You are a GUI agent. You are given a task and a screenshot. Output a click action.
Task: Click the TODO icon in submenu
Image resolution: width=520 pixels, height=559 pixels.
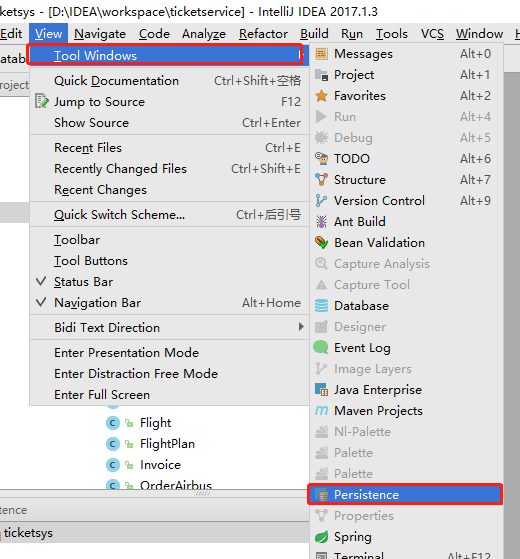(321, 159)
